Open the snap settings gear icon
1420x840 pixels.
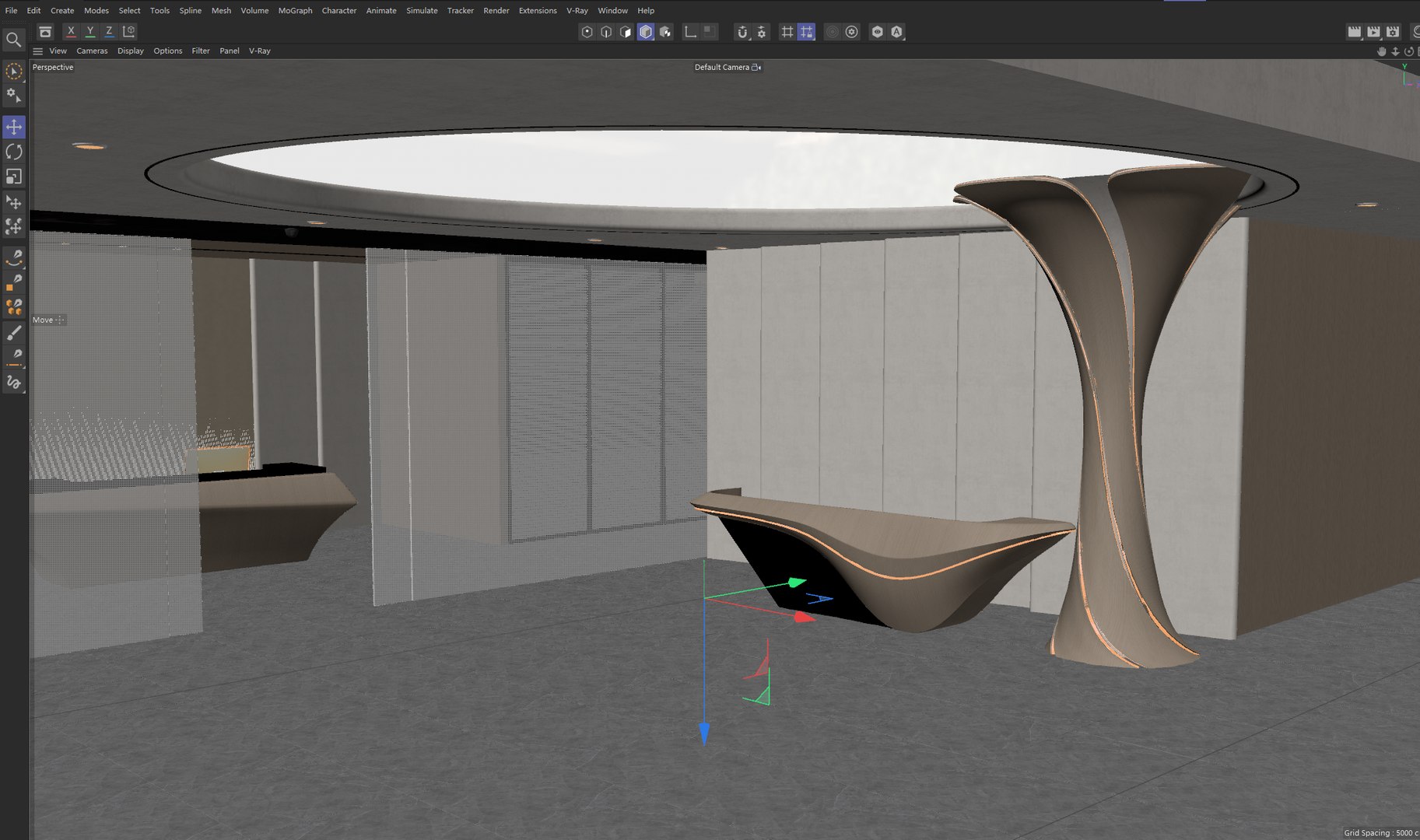pyautogui.click(x=762, y=32)
